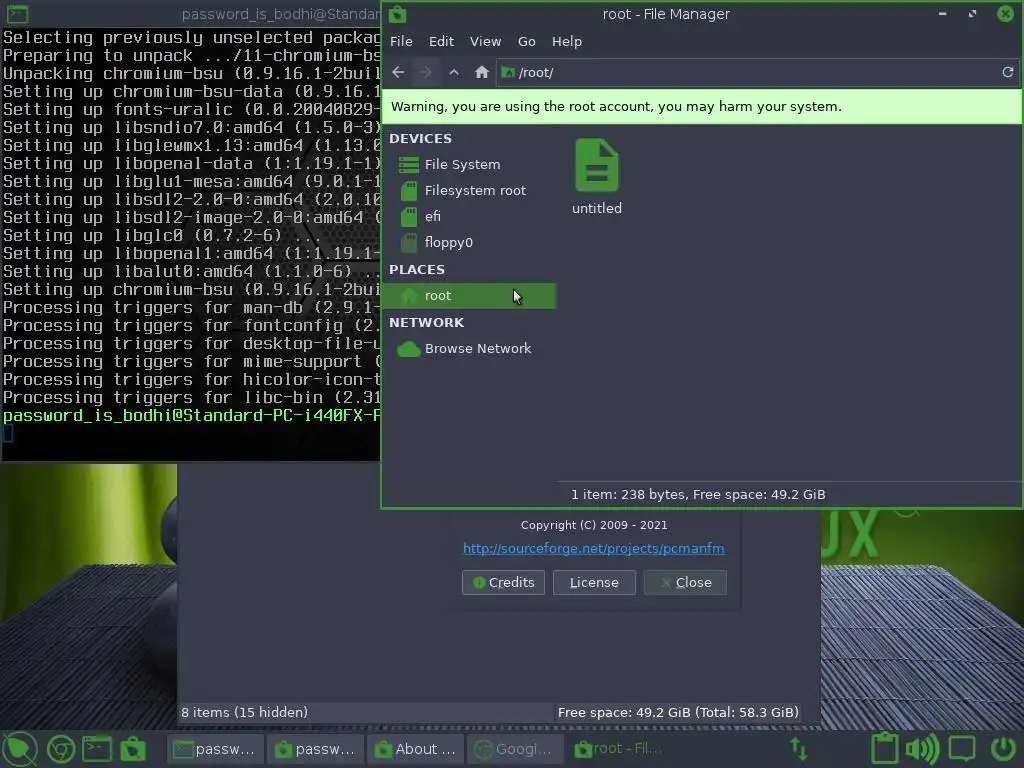Switch to root - Fil... taskbar window

[617, 749]
